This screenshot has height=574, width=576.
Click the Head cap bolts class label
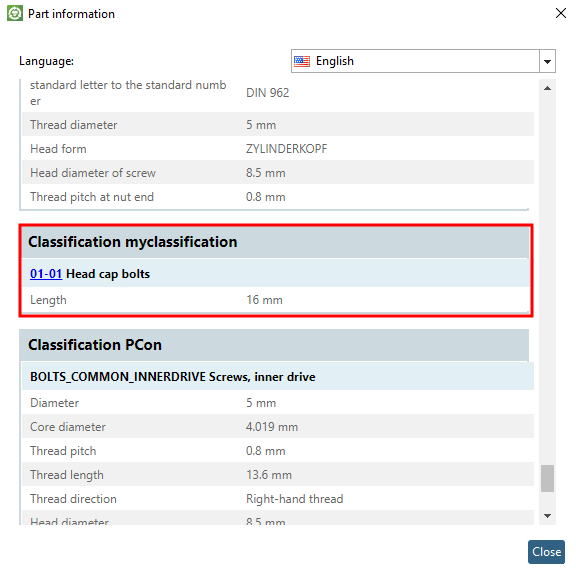tap(108, 274)
